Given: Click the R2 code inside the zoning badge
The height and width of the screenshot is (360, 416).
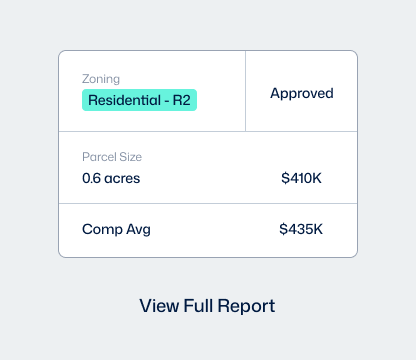Looking at the screenshot, I should [182, 100].
